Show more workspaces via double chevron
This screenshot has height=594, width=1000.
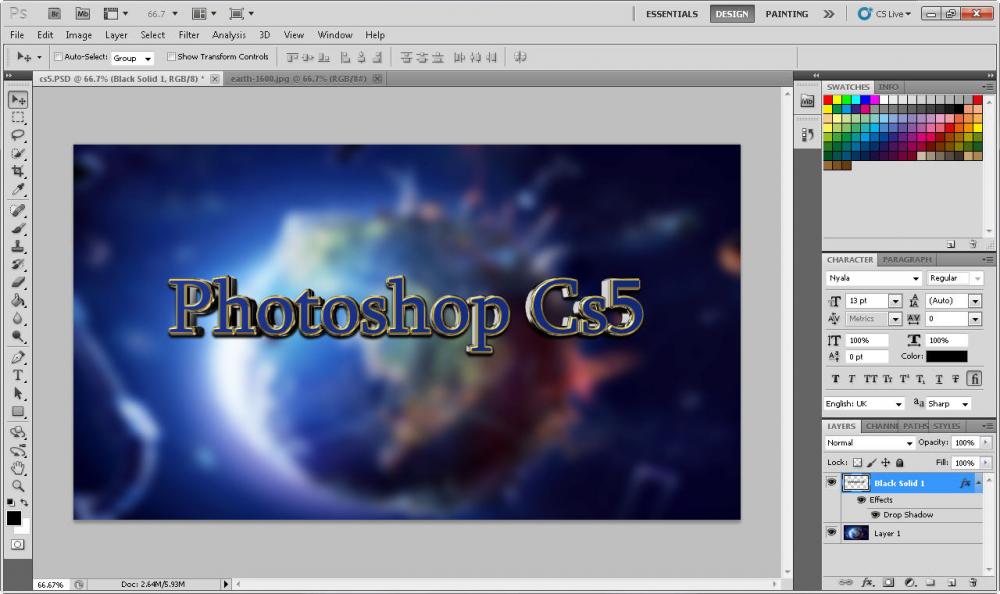[x=828, y=14]
